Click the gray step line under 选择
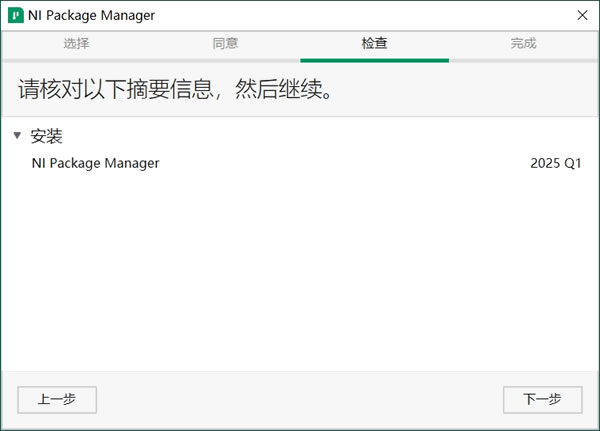The height and width of the screenshot is (431, 600). (x=76, y=60)
